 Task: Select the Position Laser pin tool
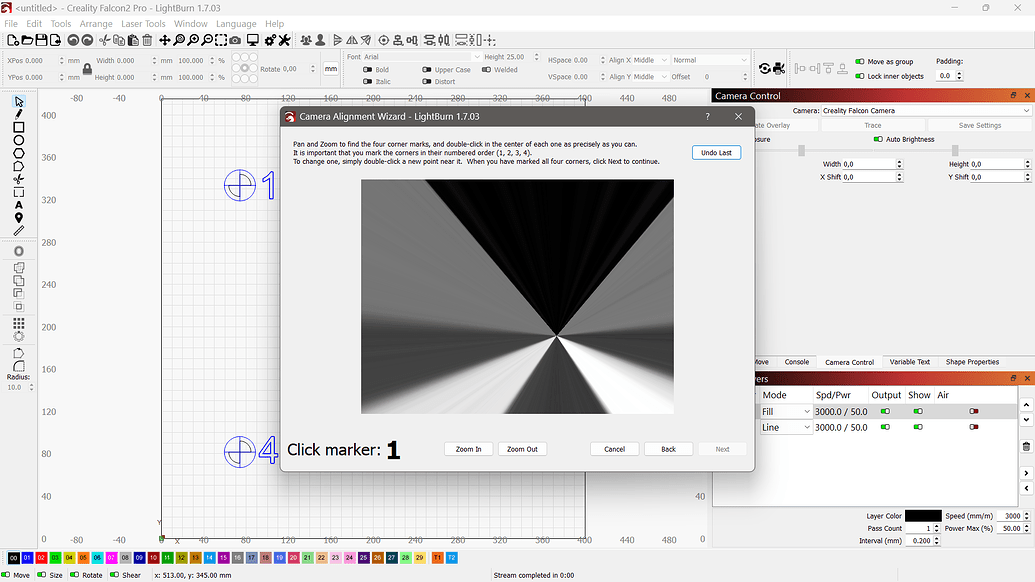[18, 218]
